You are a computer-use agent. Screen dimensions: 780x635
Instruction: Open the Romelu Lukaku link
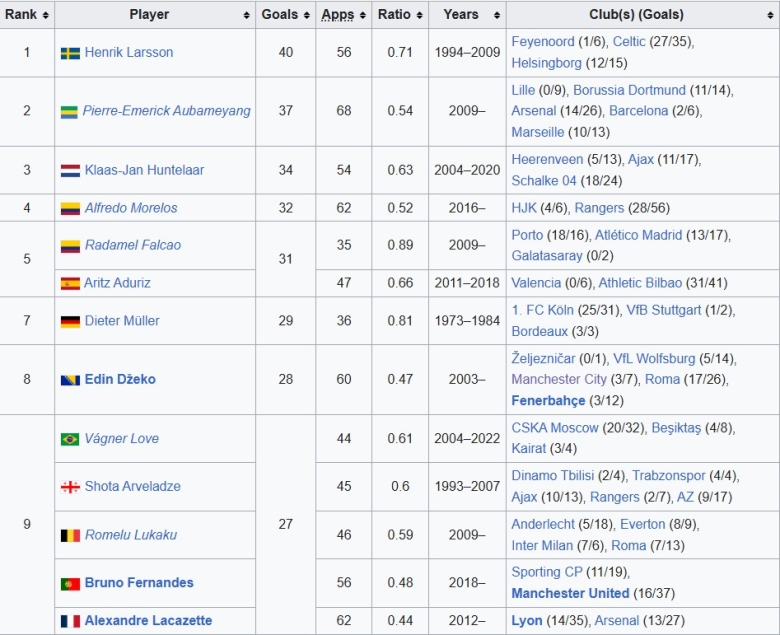[x=131, y=535]
